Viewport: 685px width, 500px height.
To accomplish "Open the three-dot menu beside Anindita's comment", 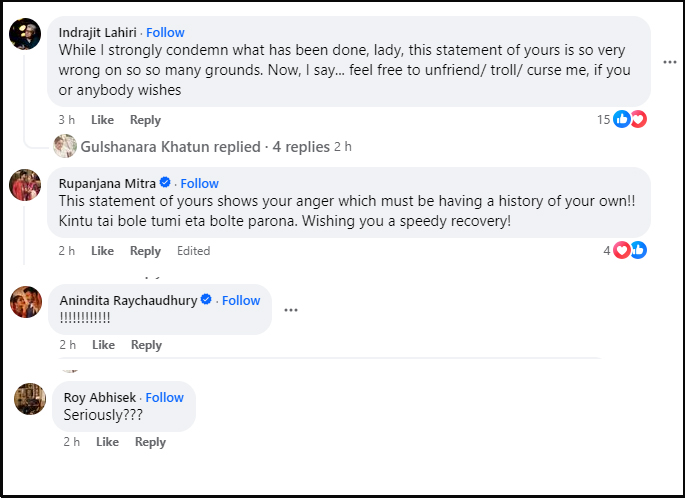I will pos(291,310).
